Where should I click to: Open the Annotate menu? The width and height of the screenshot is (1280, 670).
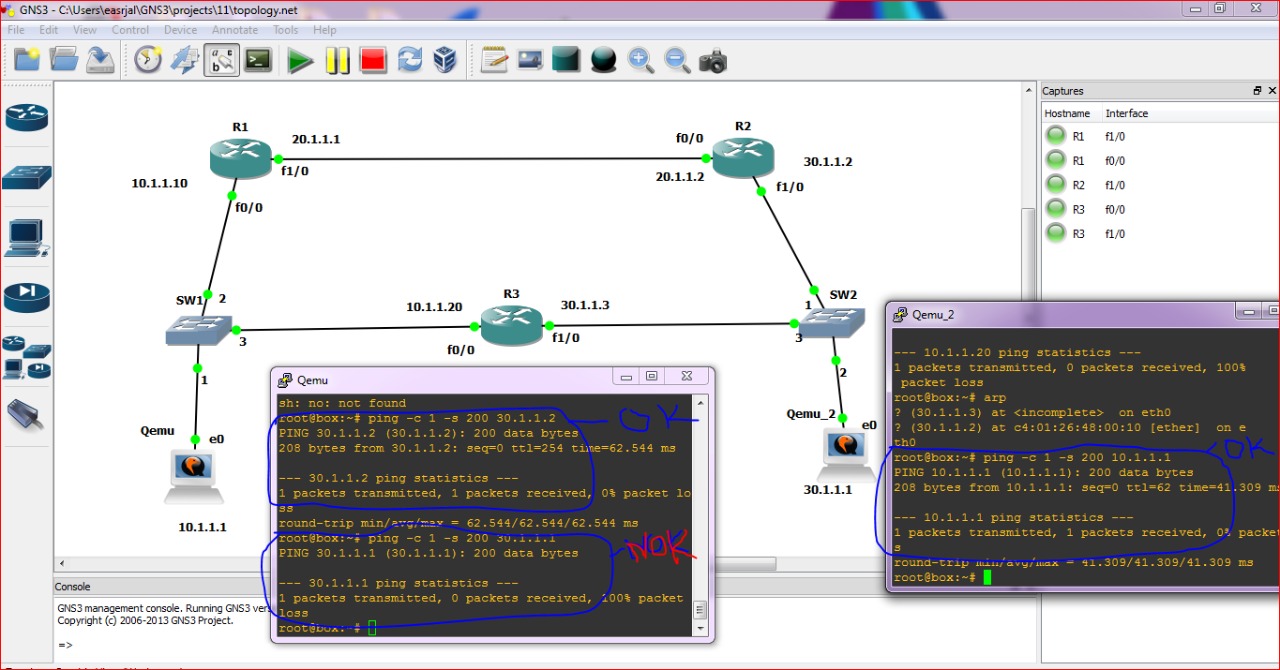(234, 30)
